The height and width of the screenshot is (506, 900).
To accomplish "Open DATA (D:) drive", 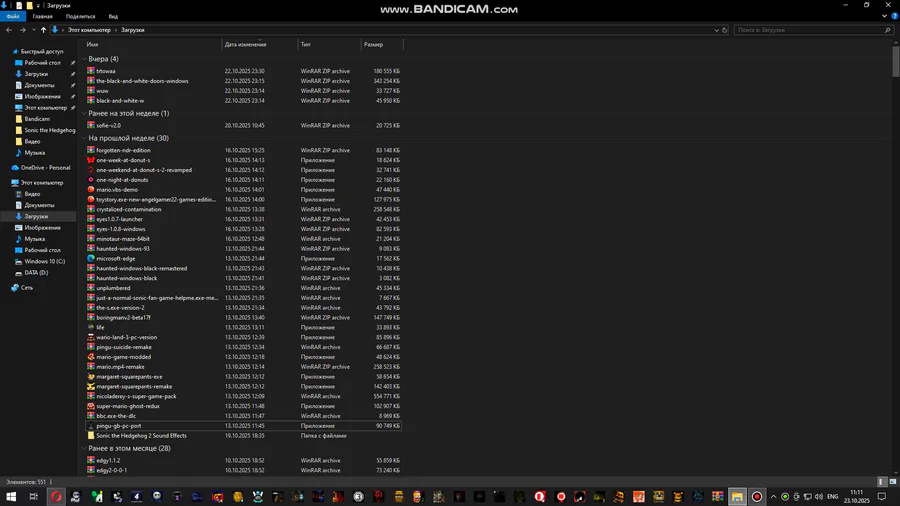I will pos(36,273).
